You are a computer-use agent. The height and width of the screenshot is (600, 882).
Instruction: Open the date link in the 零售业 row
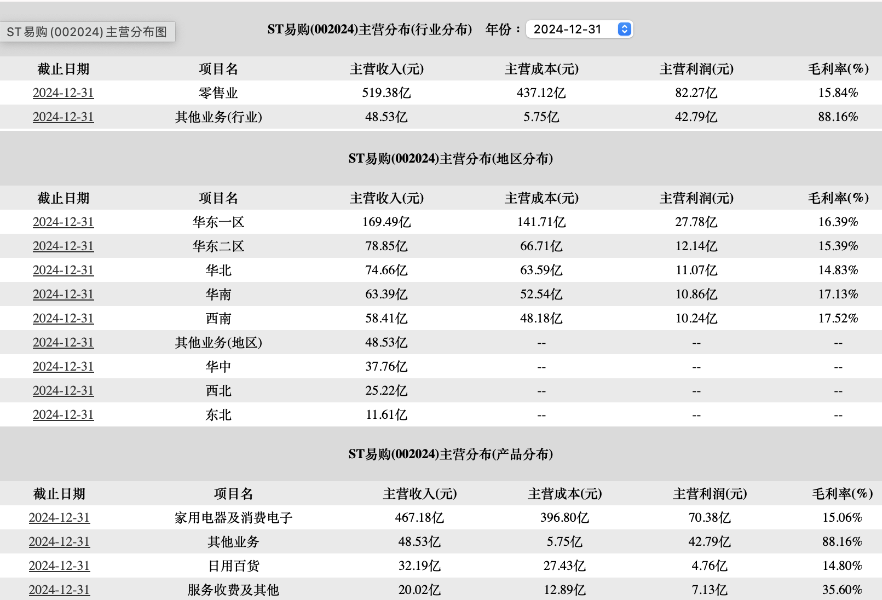[63, 93]
